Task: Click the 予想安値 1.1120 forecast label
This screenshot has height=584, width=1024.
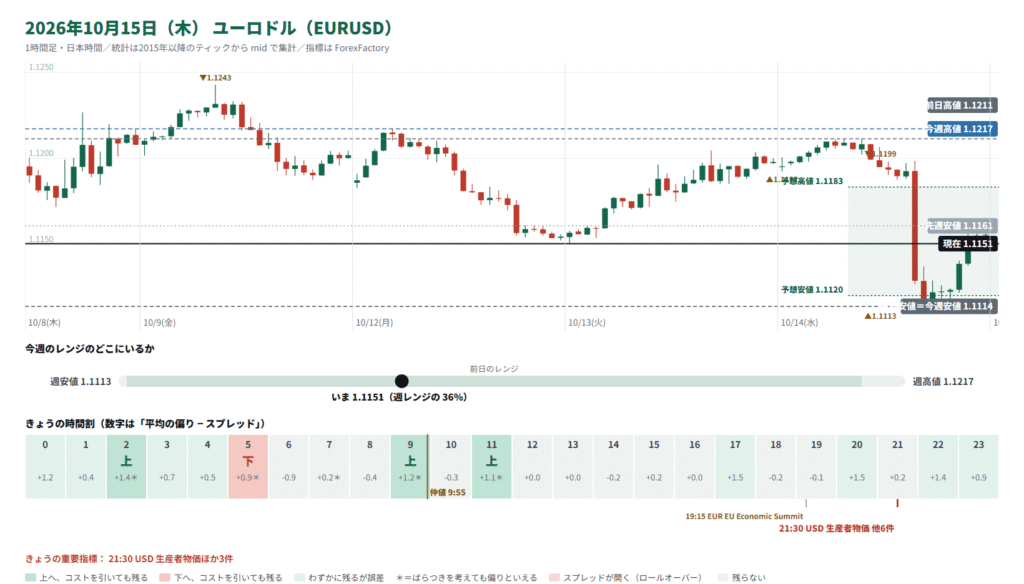Action: coord(812,289)
